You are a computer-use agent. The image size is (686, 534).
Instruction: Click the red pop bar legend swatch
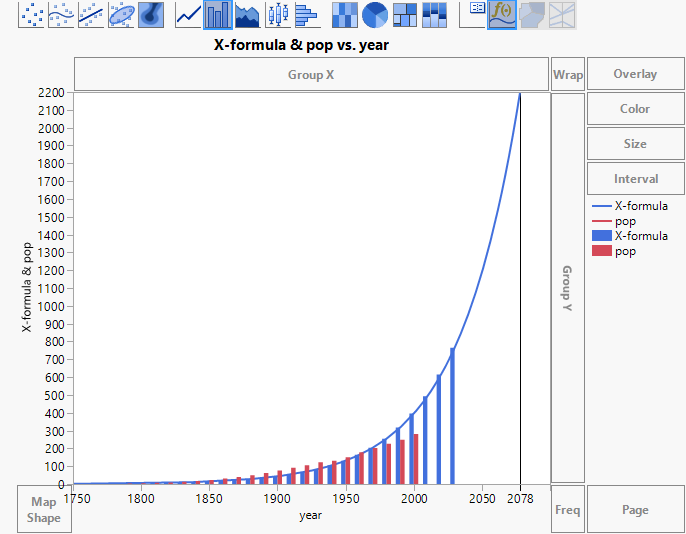[x=601, y=252]
